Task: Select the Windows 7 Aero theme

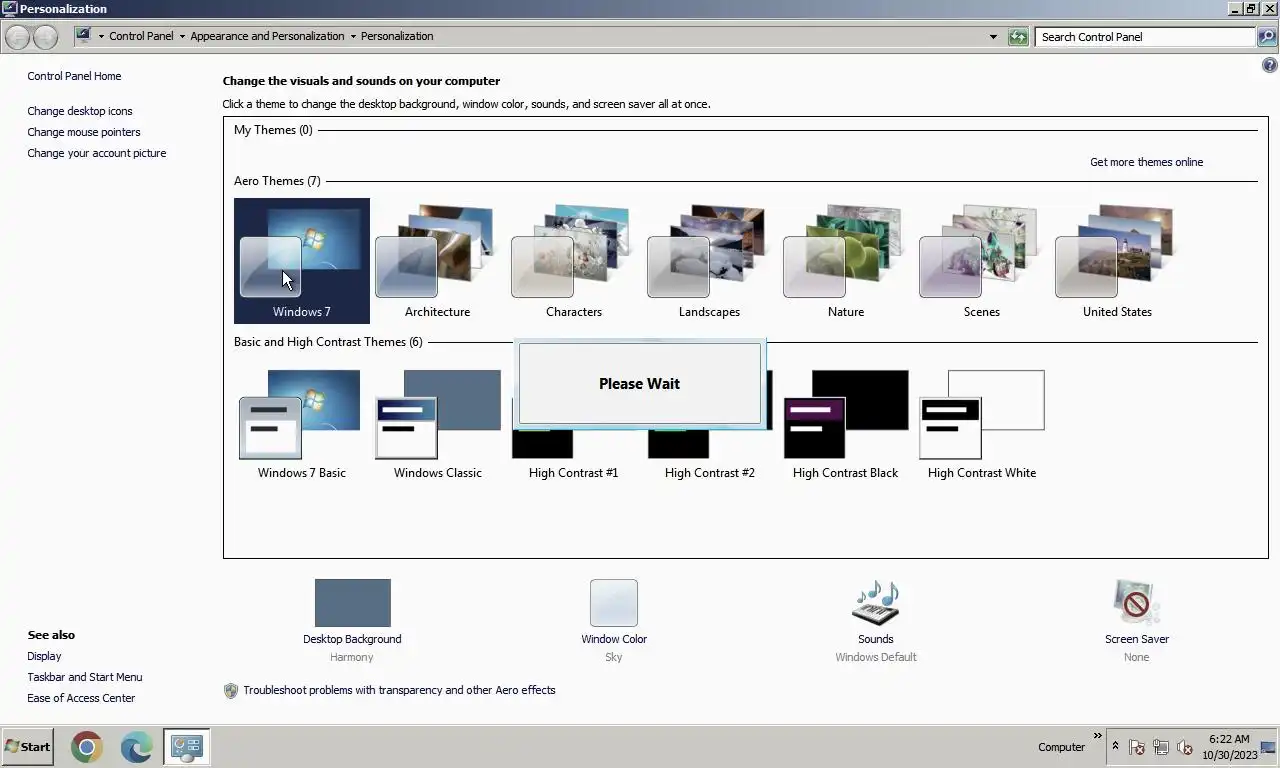Action: [x=301, y=260]
